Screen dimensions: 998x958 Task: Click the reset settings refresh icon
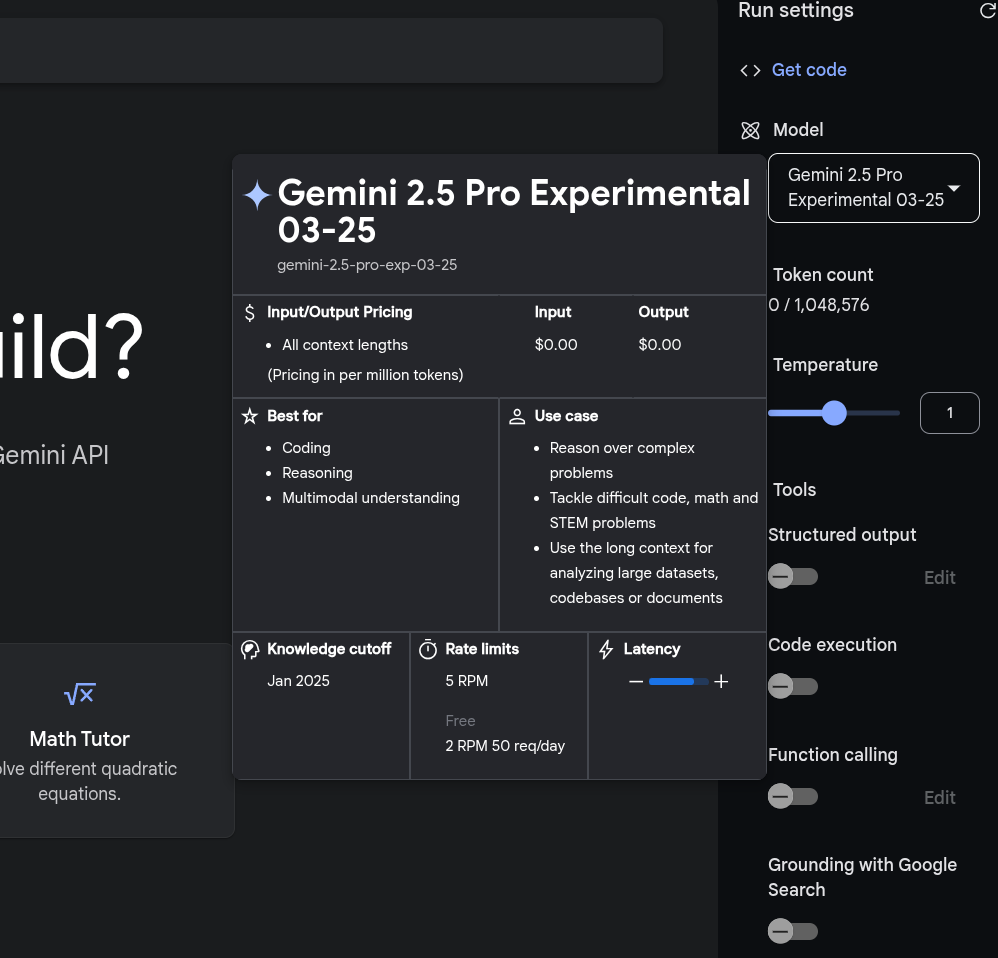pyautogui.click(x=987, y=11)
